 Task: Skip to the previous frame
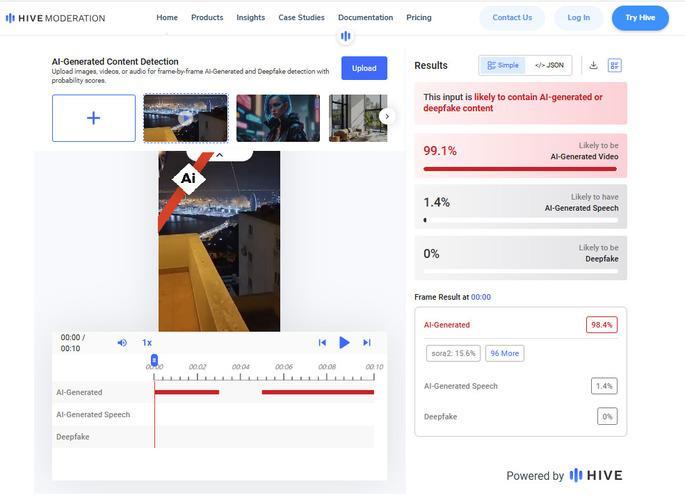[322, 342]
